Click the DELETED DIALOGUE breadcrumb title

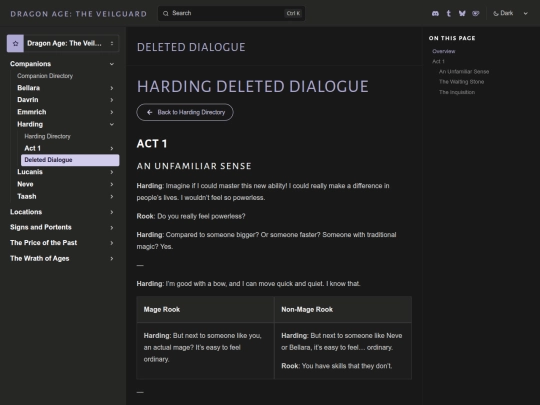point(191,47)
